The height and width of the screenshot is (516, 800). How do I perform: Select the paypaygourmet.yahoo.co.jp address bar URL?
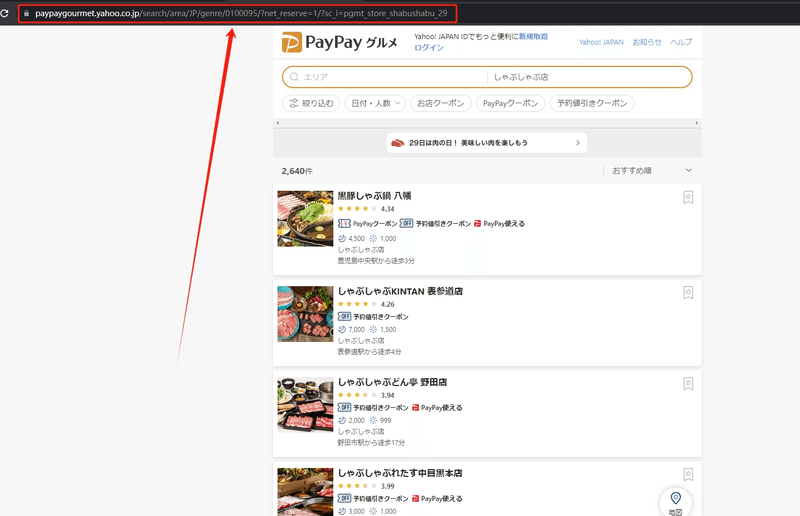pyautogui.click(x=241, y=13)
